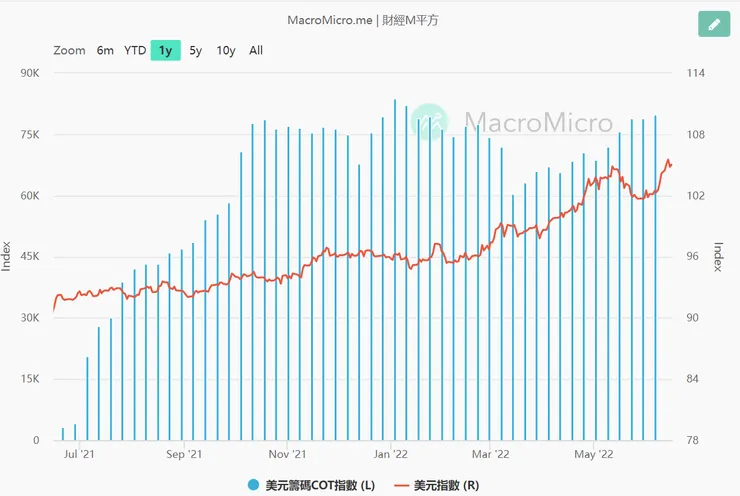The width and height of the screenshot is (740, 496).
Task: Click the 60K left axis label
Action: pos(30,196)
